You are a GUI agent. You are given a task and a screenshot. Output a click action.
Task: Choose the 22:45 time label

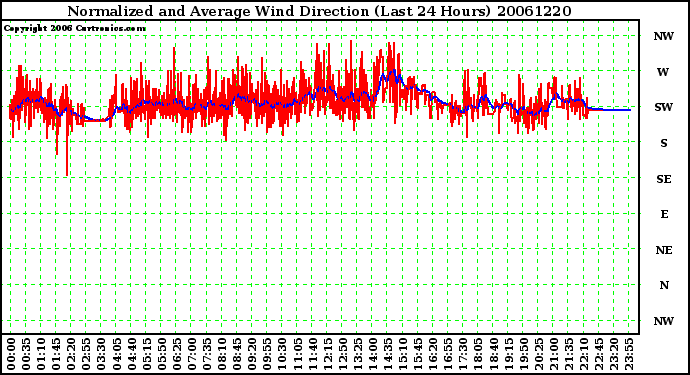pyautogui.click(x=598, y=354)
